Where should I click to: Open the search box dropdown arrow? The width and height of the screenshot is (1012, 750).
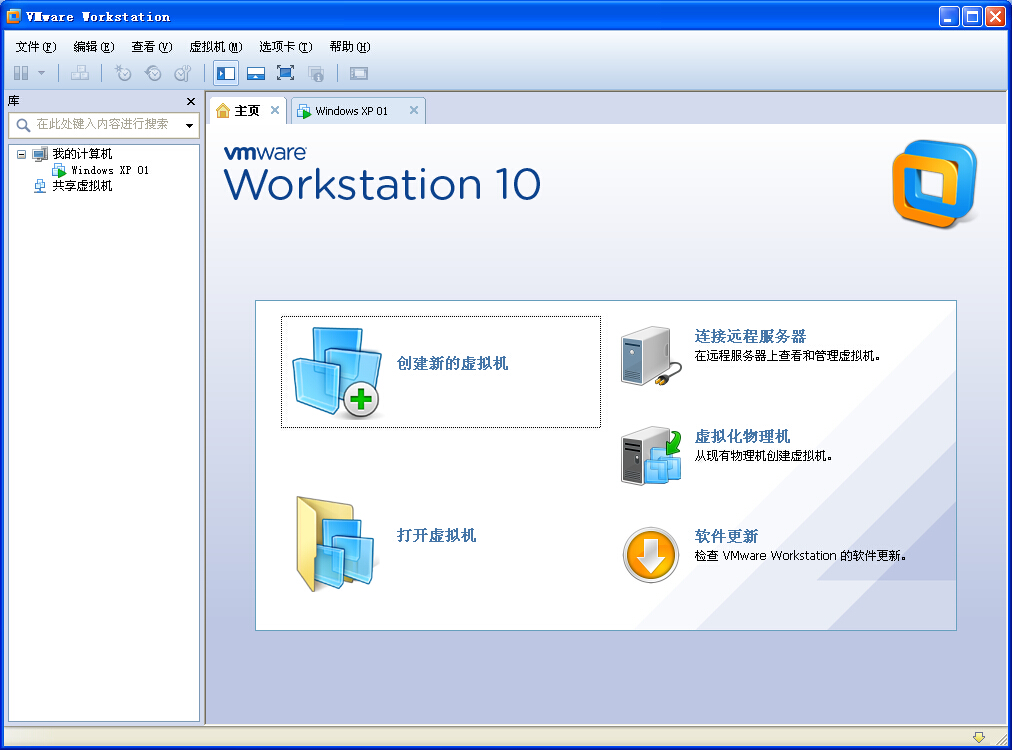coord(187,125)
